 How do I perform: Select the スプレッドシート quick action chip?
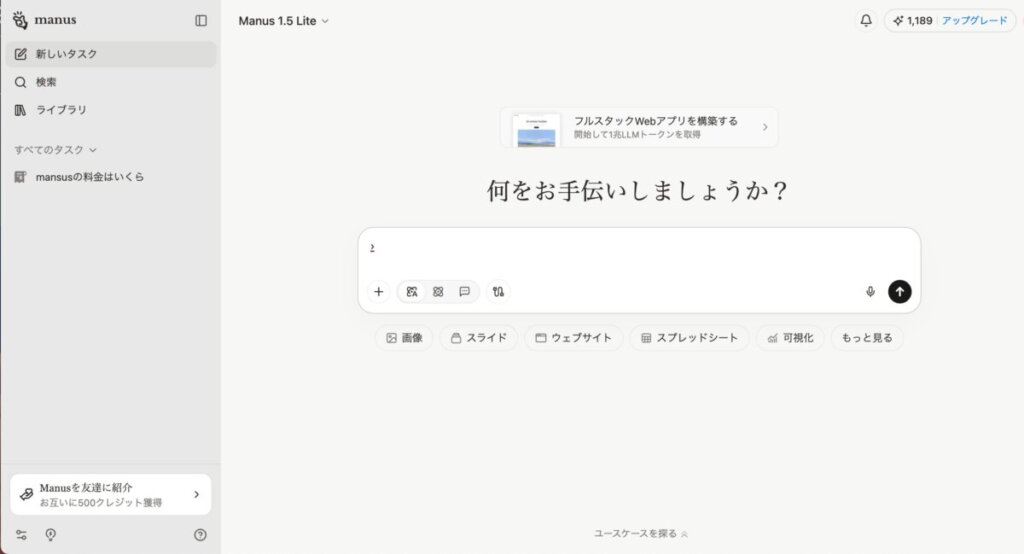click(689, 338)
